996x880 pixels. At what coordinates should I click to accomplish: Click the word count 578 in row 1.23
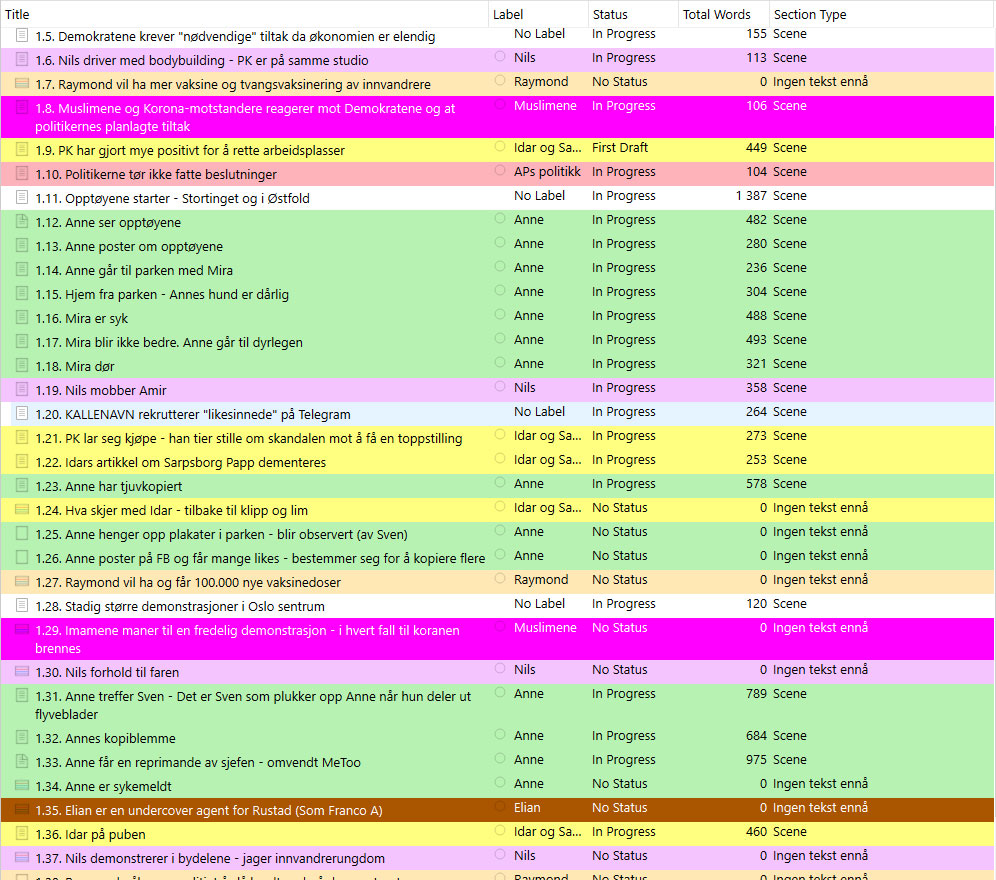[756, 484]
